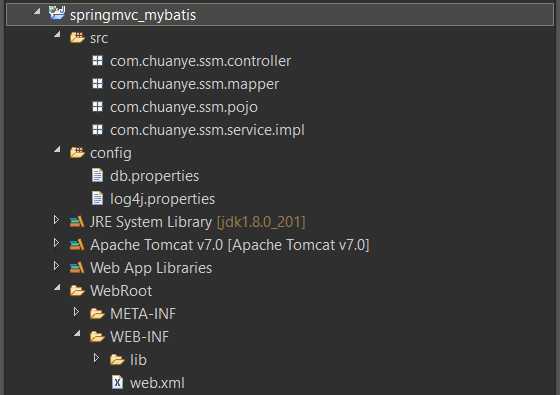560x395 pixels.
Task: Click the Web App Libraries icon
Action: [77, 268]
